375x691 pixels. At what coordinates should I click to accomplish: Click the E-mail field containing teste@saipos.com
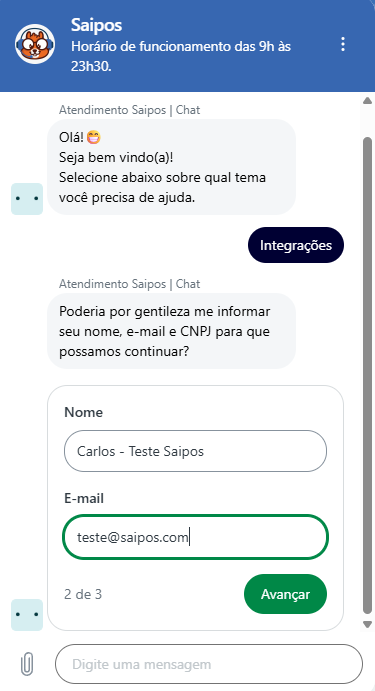(195, 538)
